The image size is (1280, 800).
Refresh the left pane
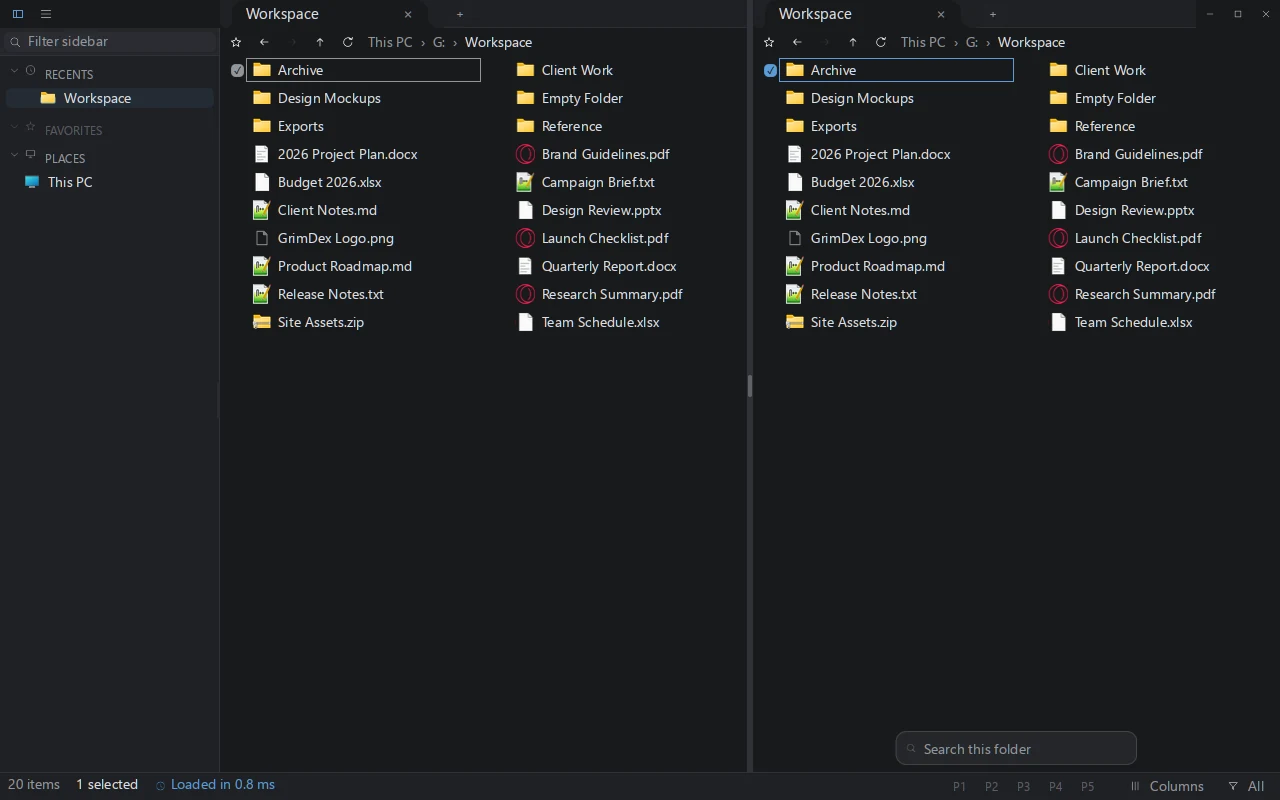click(x=348, y=42)
